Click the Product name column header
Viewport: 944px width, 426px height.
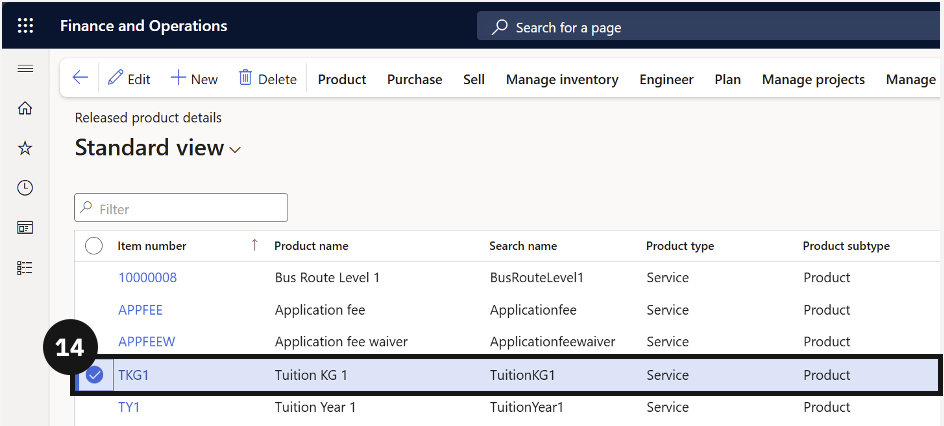coord(311,246)
